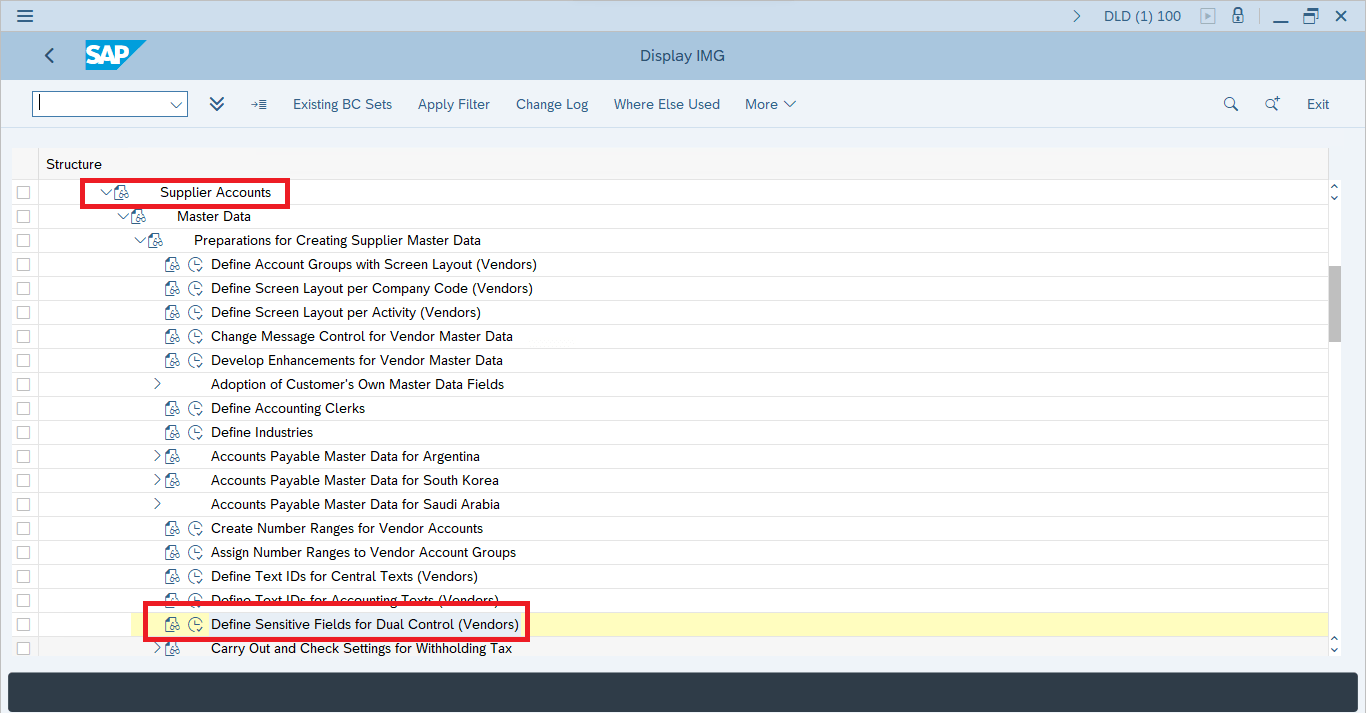Open the More menu
The width and height of the screenshot is (1366, 713).
click(x=770, y=104)
